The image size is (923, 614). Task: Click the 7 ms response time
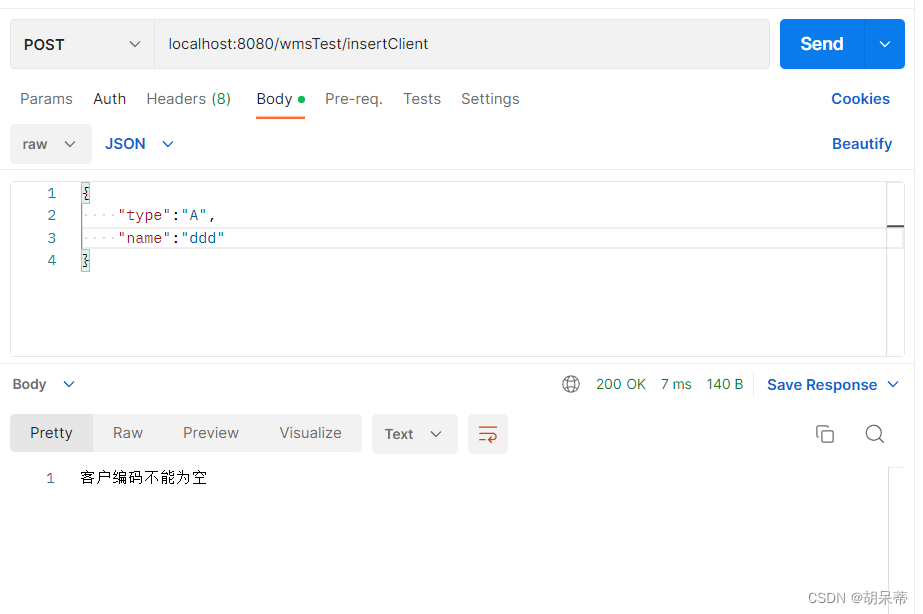click(676, 384)
